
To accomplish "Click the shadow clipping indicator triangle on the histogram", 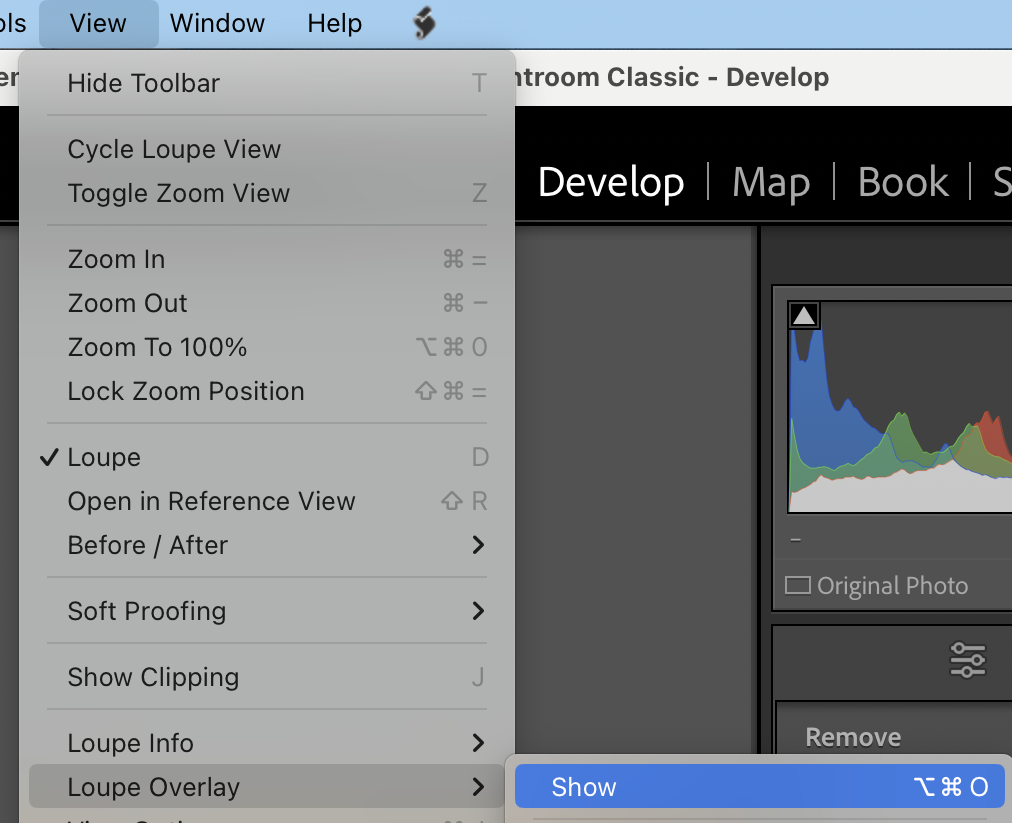I will (x=804, y=314).
